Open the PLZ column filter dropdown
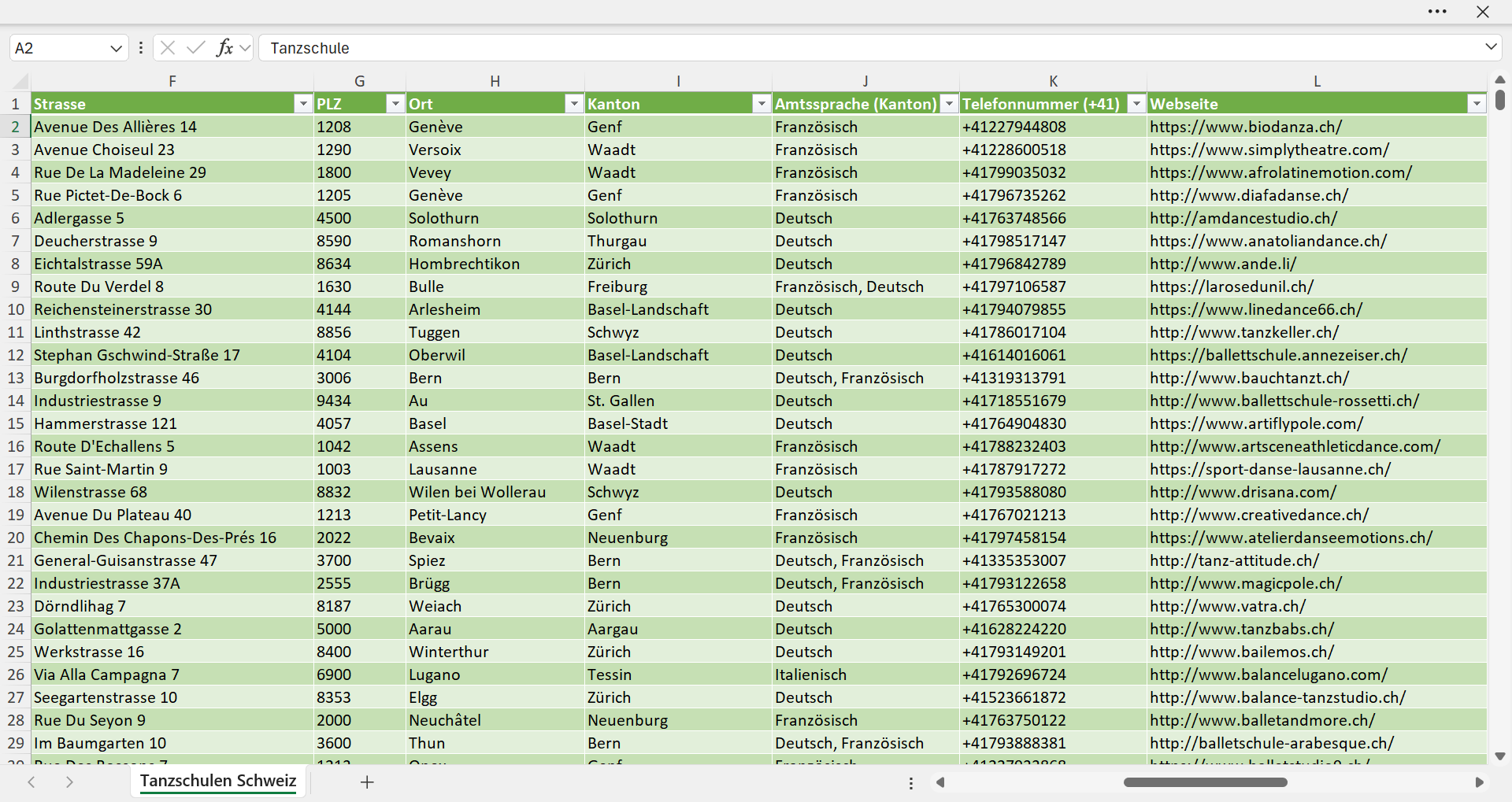The width and height of the screenshot is (1512, 802). click(395, 104)
